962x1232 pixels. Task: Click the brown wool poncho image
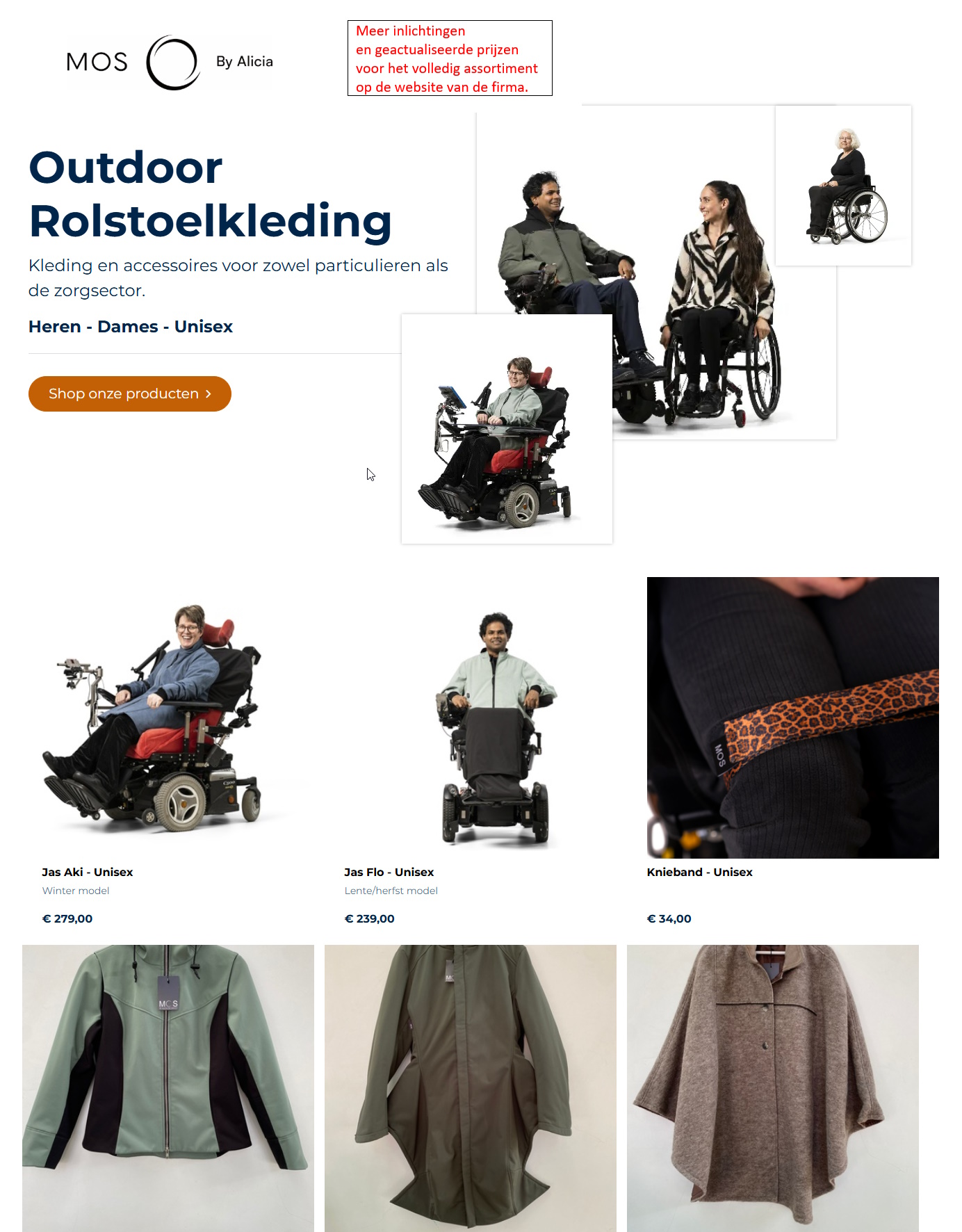(x=773, y=1088)
